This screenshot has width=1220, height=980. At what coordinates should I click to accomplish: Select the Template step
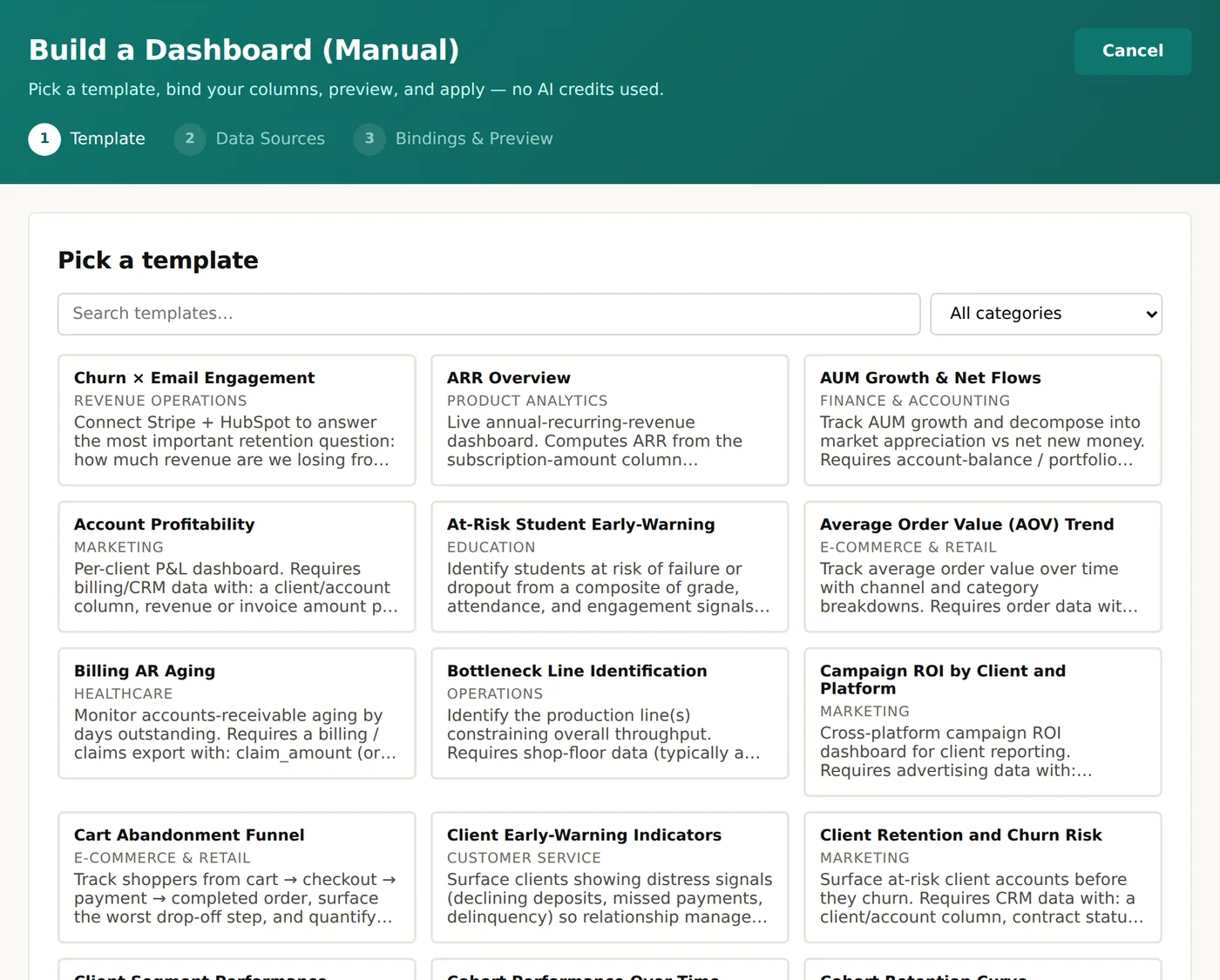point(87,139)
